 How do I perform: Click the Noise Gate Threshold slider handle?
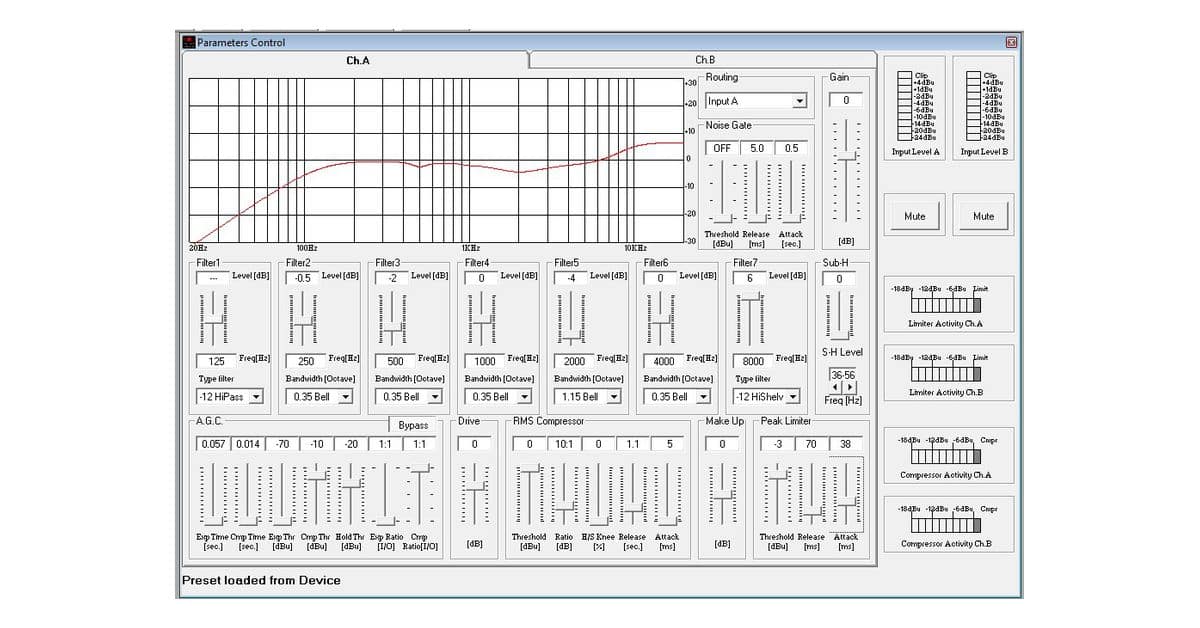721,216
